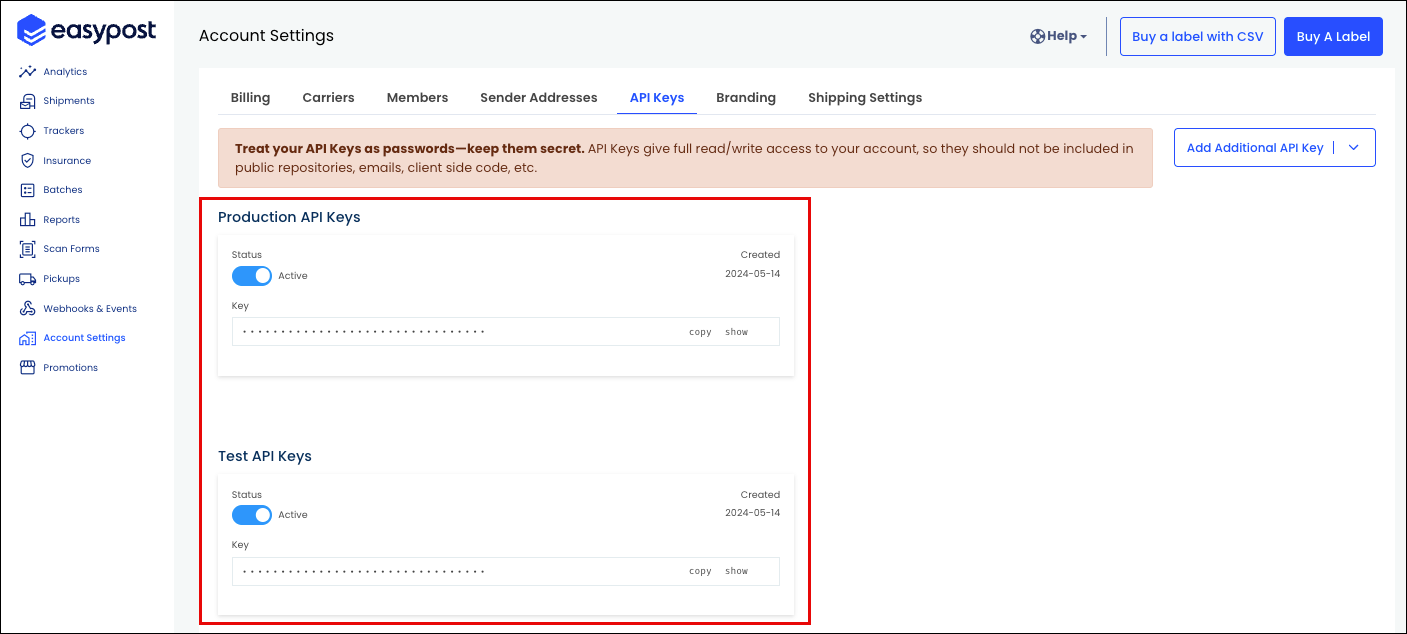Viewport: 1407px width, 634px height.
Task: Show the Test API key
Action: [737, 571]
